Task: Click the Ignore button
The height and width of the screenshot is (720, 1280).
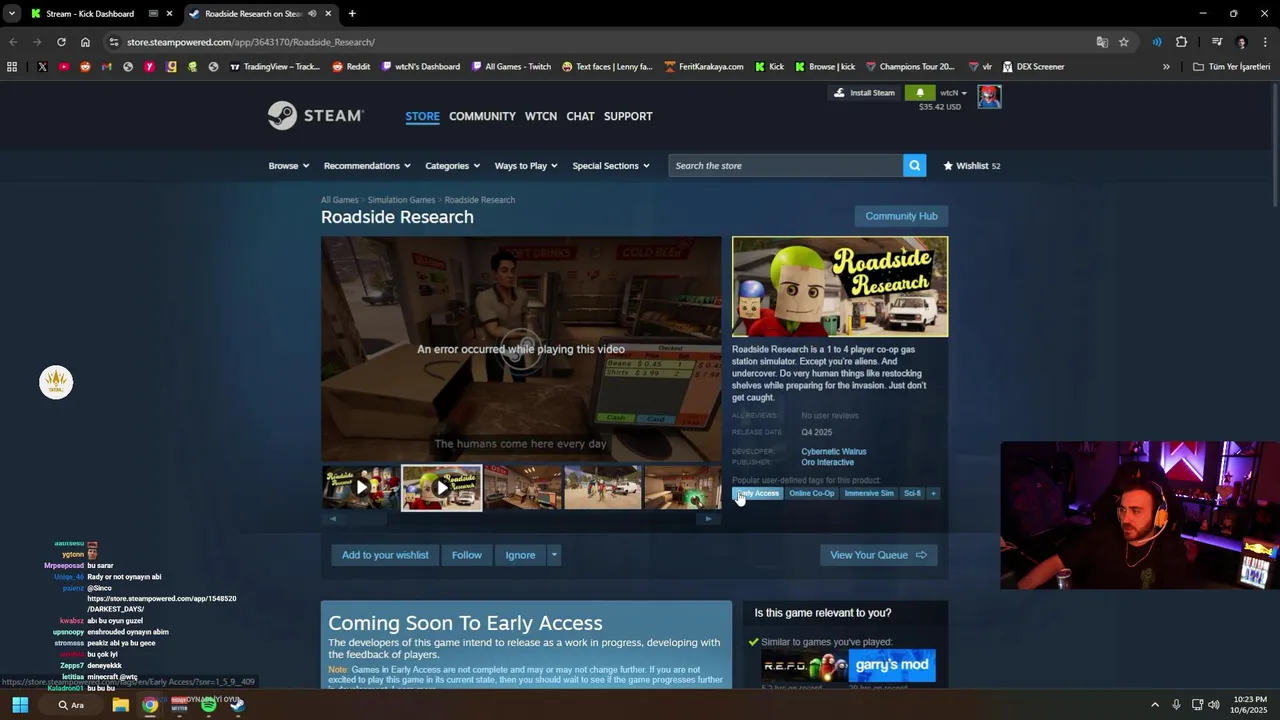Action: pos(520,555)
